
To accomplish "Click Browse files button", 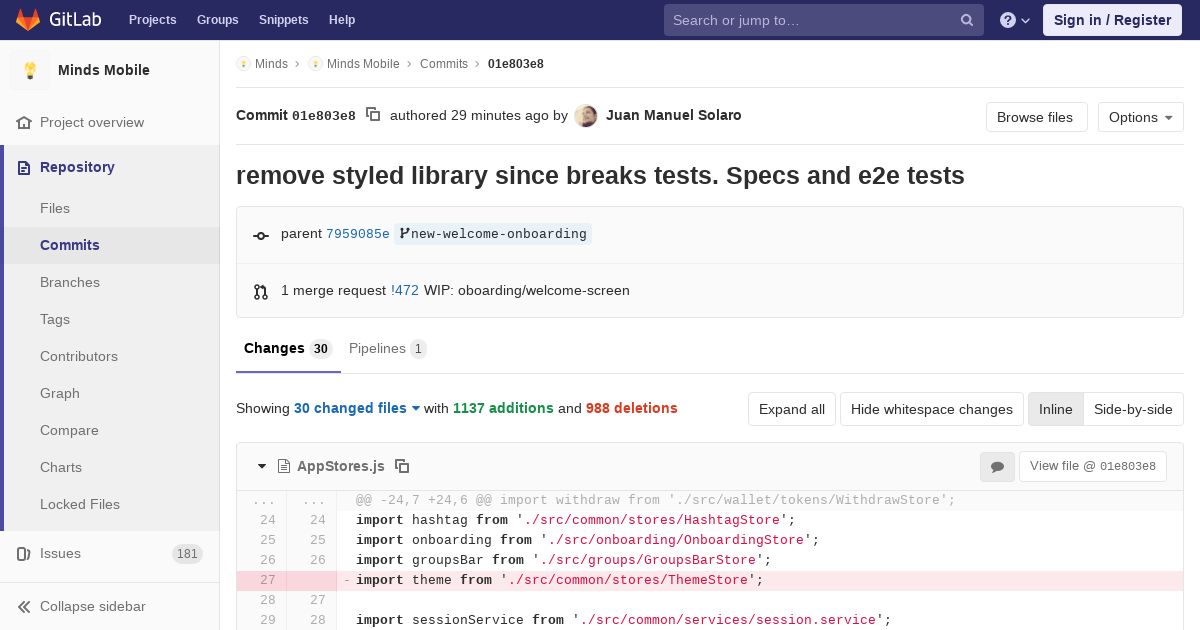I will (1035, 117).
